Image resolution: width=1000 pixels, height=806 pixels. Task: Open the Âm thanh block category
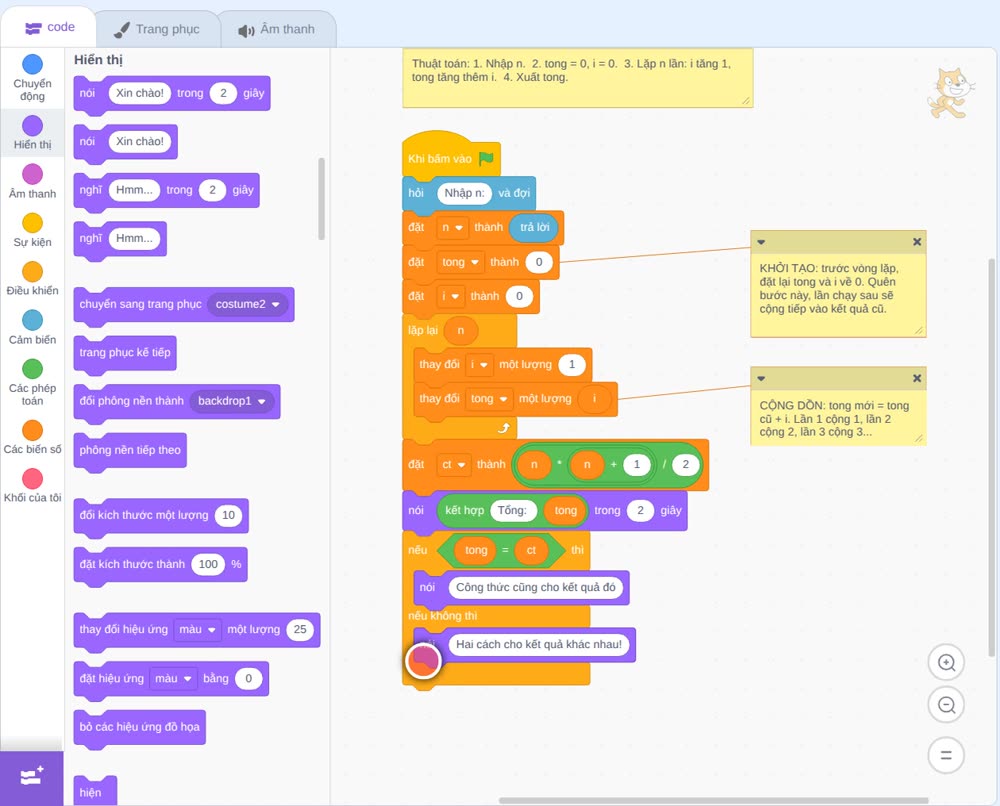(32, 182)
